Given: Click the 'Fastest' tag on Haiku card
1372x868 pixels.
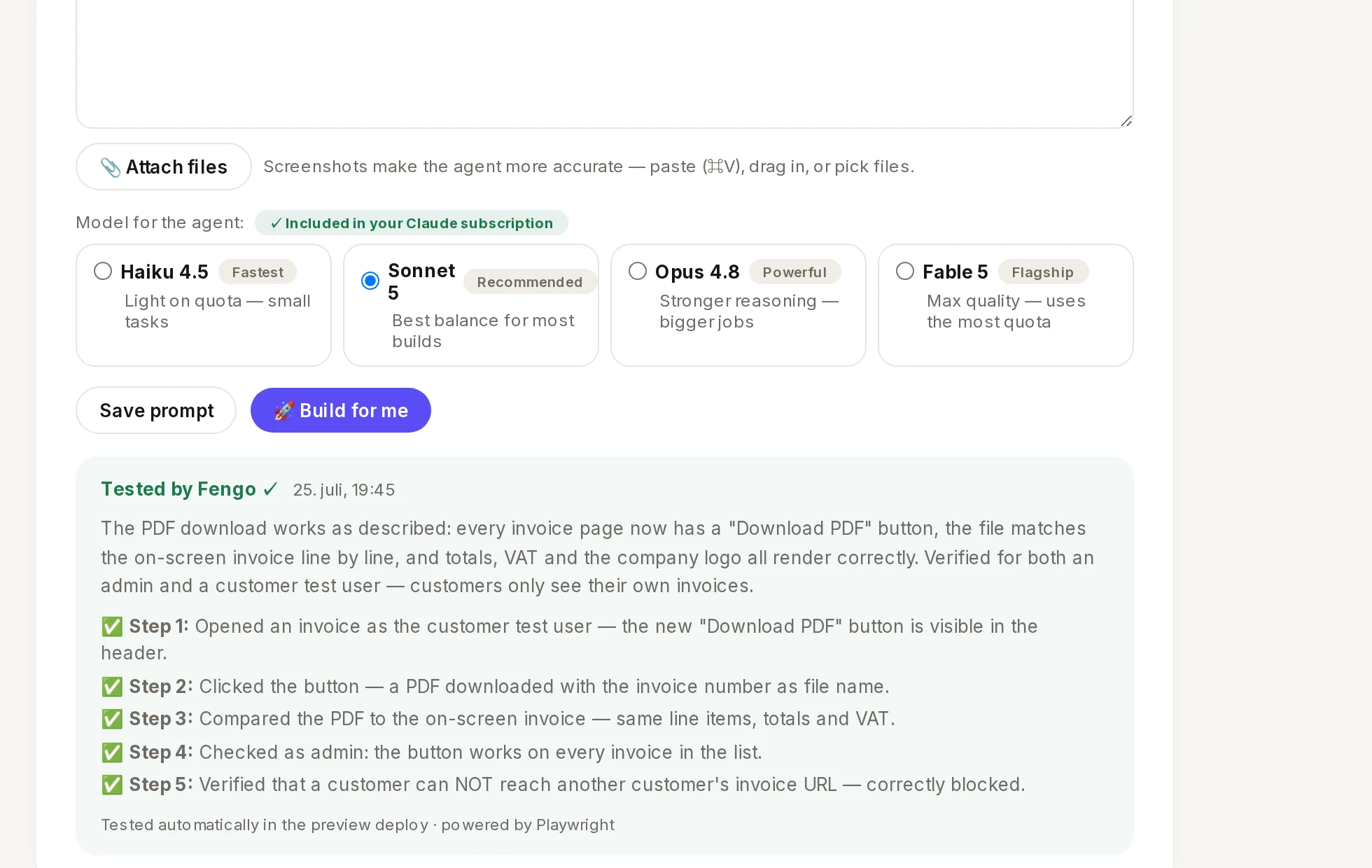Looking at the screenshot, I should click(258, 272).
